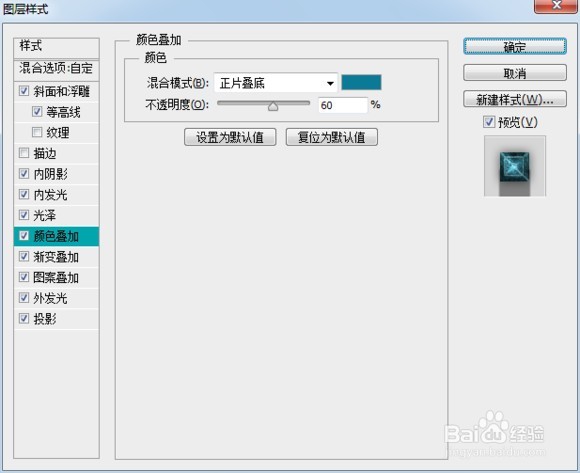
Task: Cancel the dialog with 取消
Action: (515, 73)
